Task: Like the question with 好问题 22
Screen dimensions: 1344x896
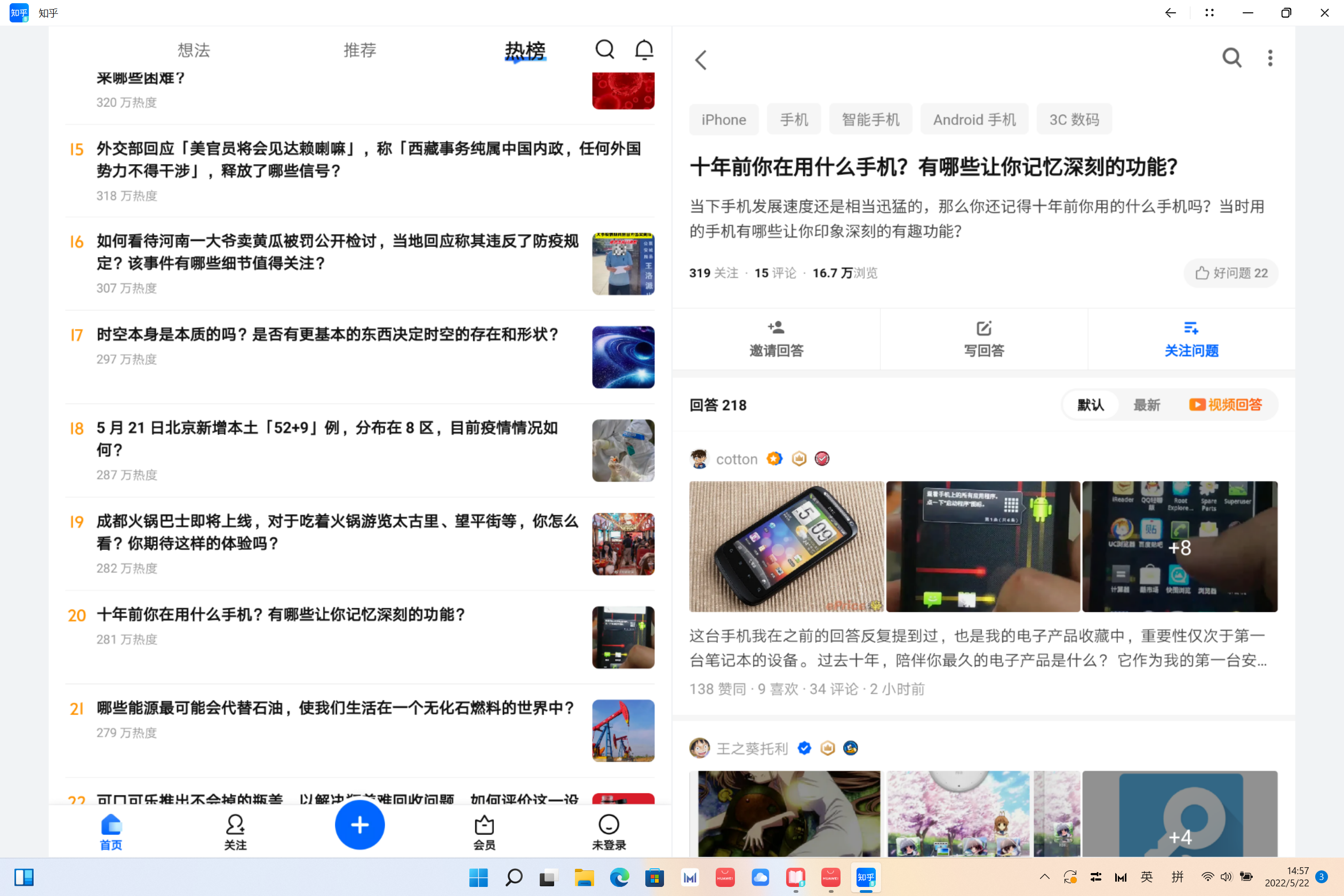Action: click(1230, 273)
